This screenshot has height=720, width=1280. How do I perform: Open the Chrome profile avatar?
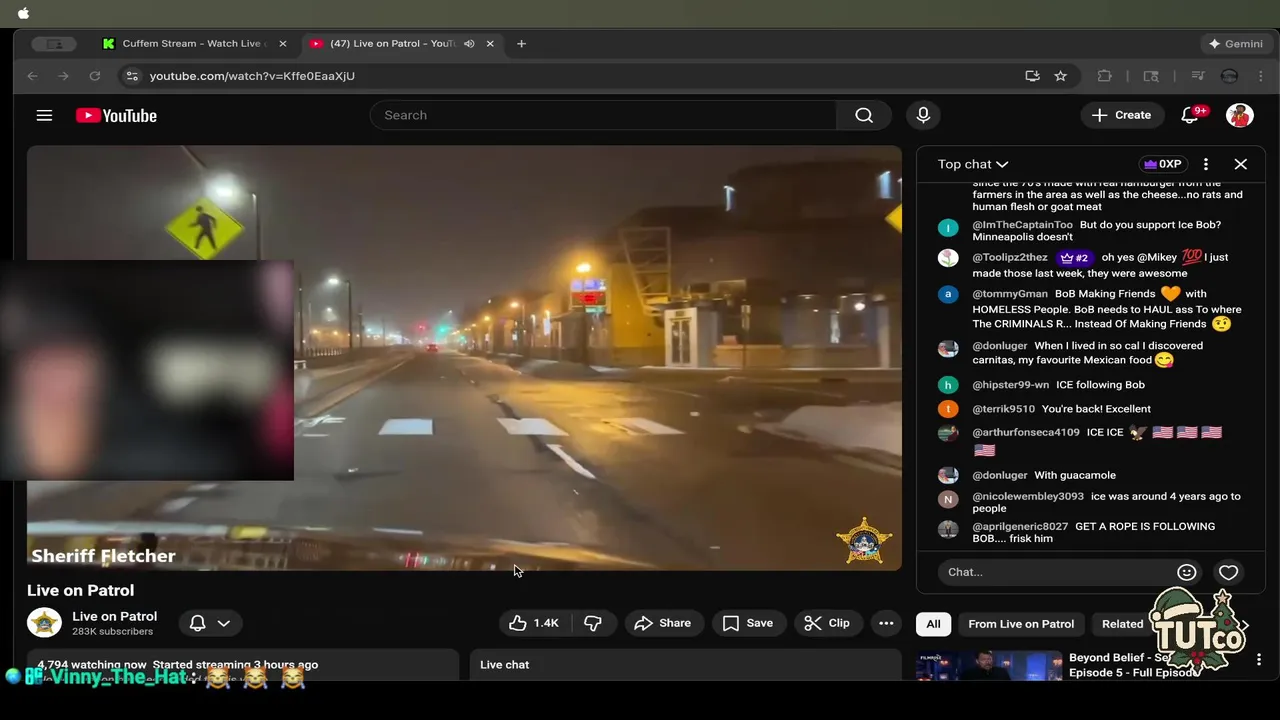(x=1230, y=76)
